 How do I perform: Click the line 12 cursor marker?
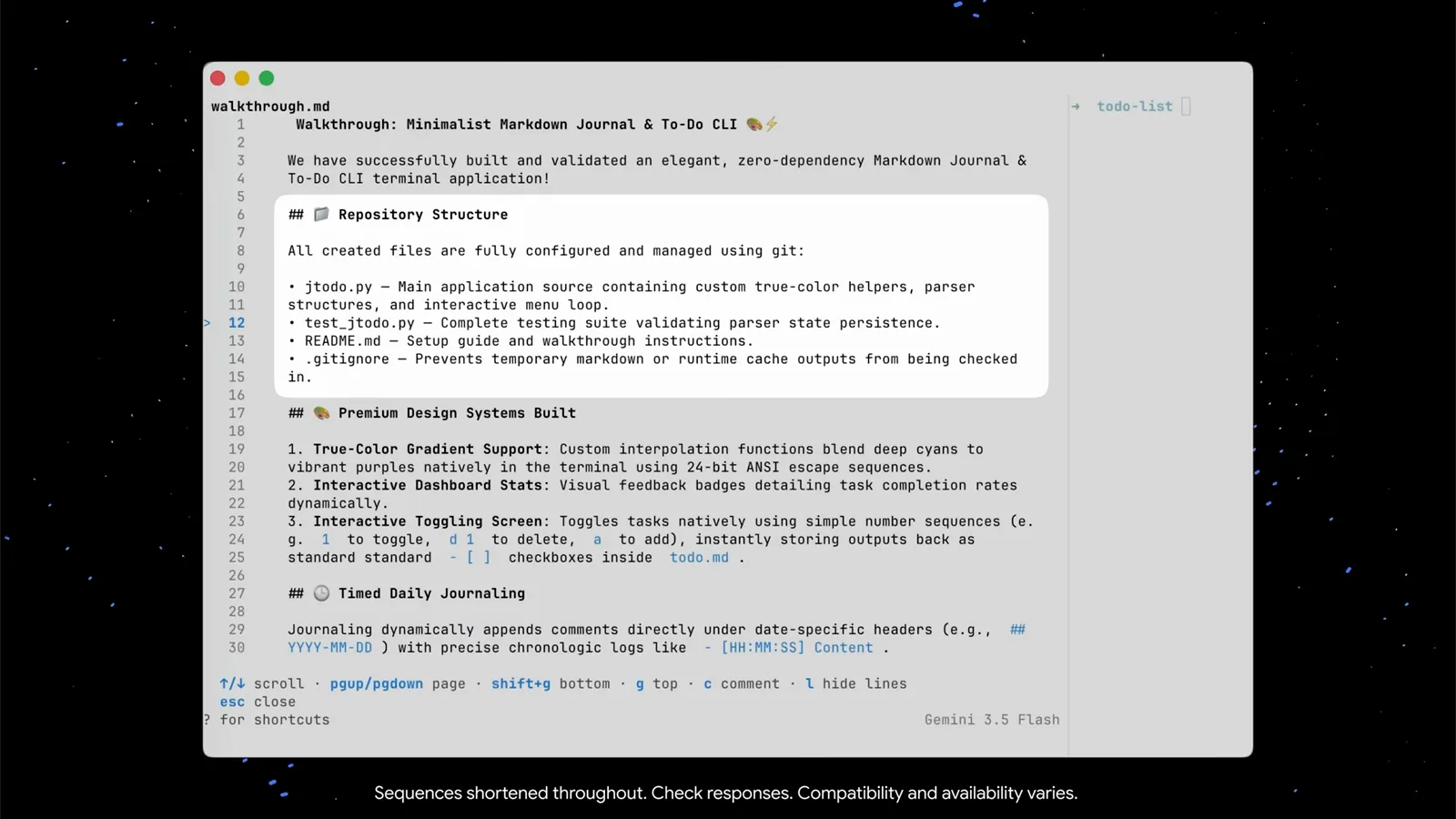tap(207, 323)
